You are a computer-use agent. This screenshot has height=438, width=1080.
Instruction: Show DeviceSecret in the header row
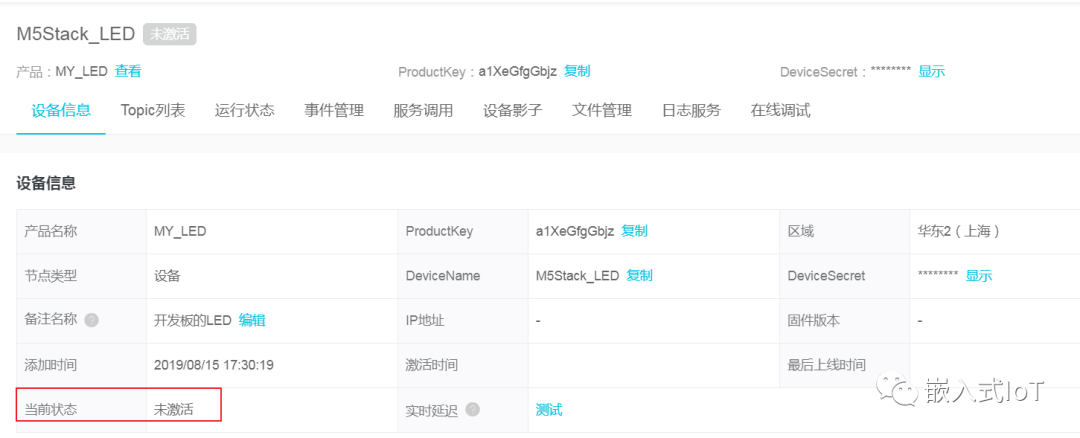point(932,71)
